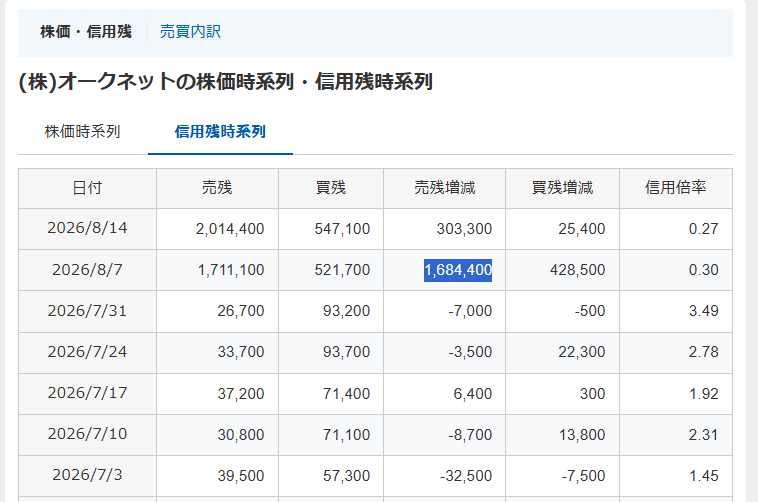Click the 売残 column header
Viewport: 758px width, 502px height.
tap(217, 188)
